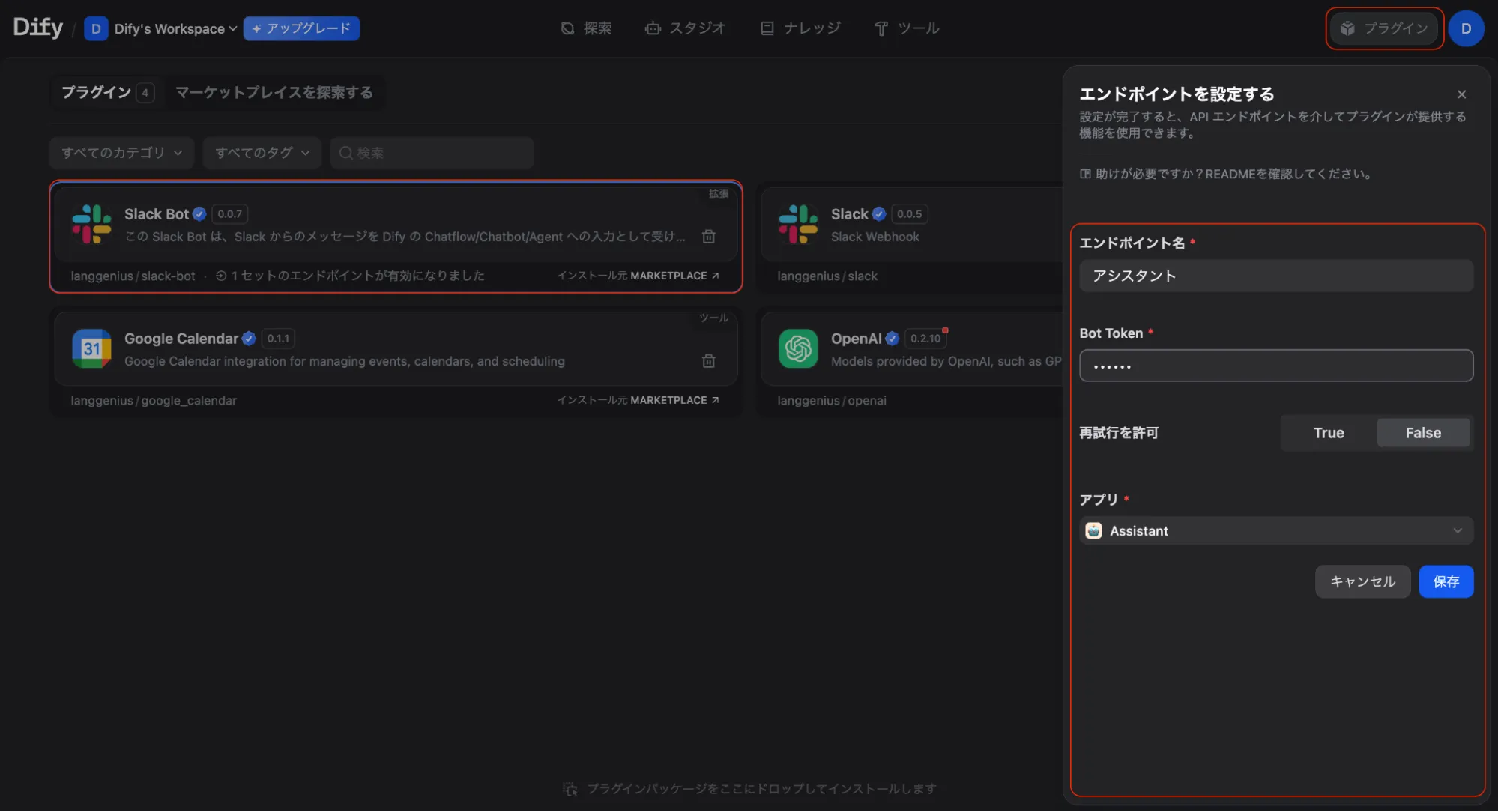Close the endpoint settings panel
The height and width of the screenshot is (812, 1498).
(1461, 94)
